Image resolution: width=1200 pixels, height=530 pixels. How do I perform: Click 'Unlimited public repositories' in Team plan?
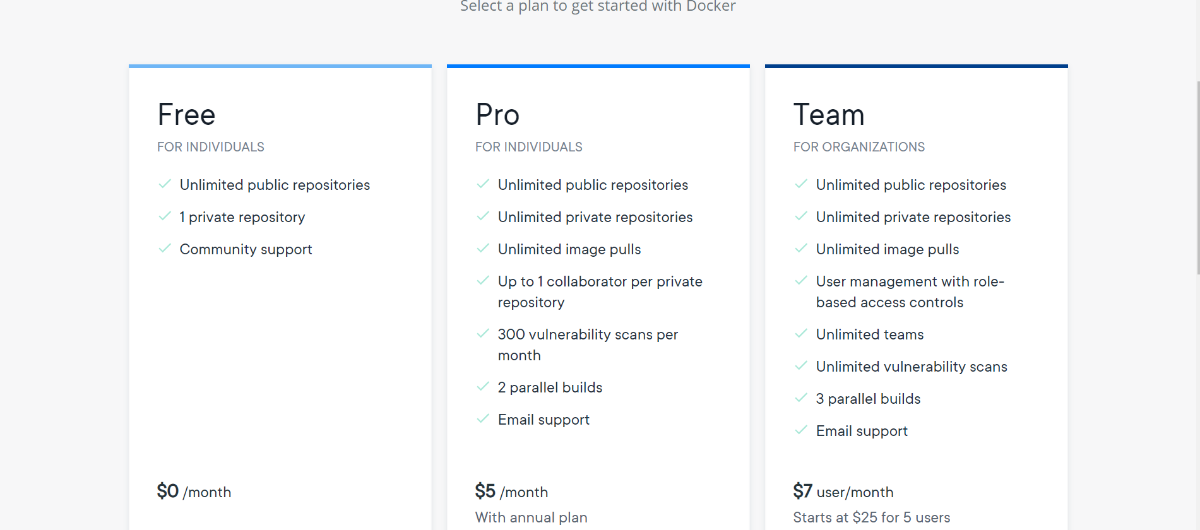911,185
